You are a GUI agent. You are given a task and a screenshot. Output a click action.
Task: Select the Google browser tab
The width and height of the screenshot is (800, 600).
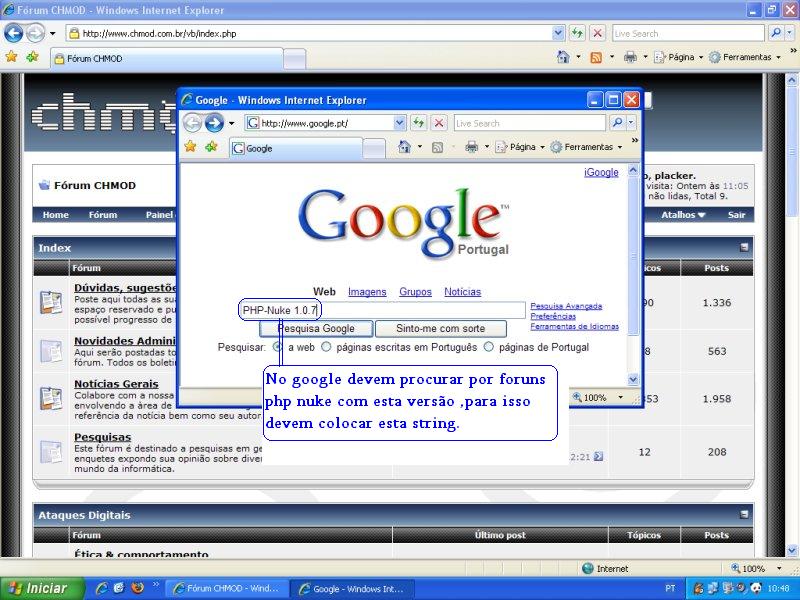pos(296,148)
